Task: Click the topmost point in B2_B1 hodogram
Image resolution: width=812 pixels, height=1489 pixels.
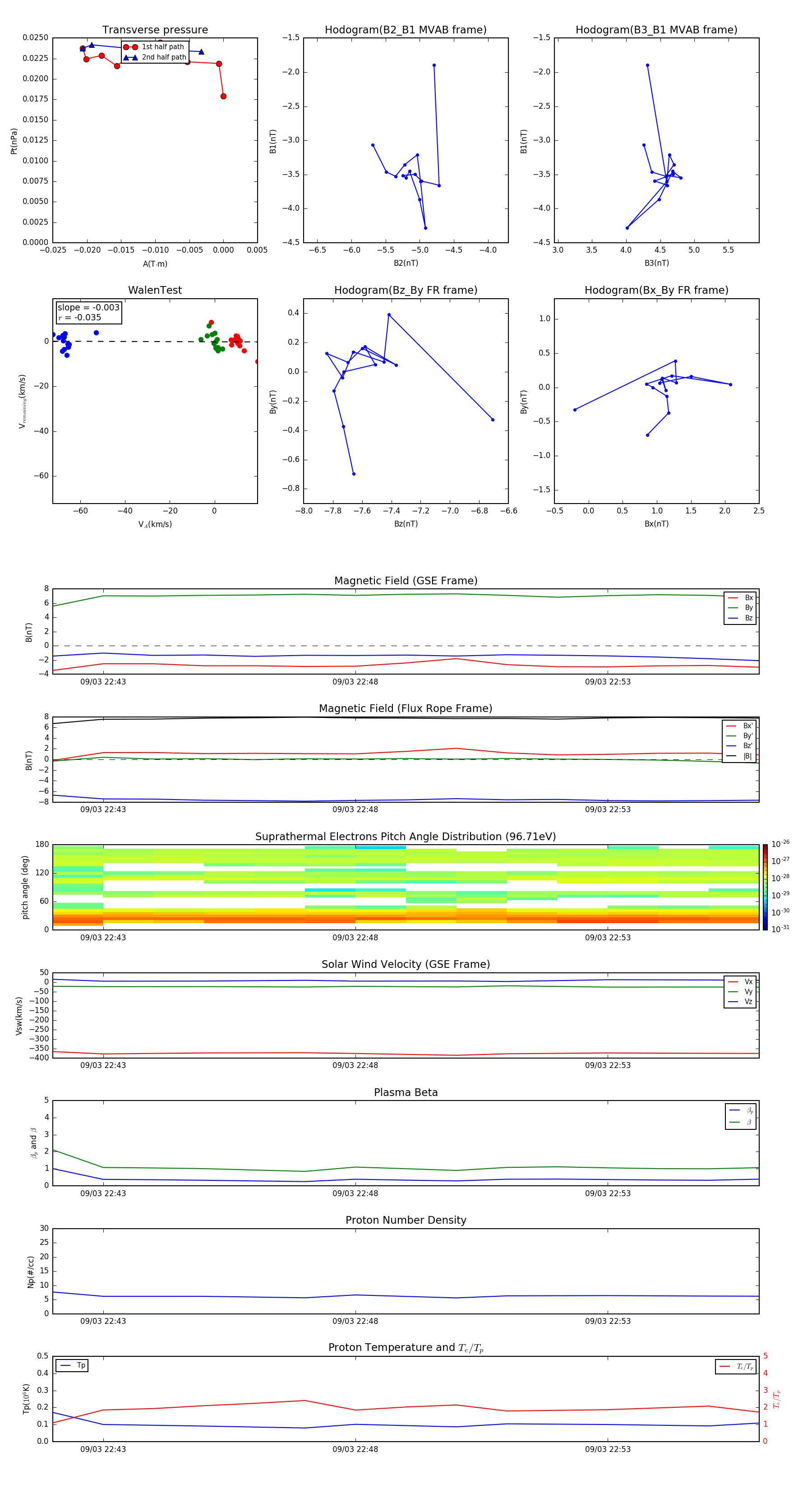Action: pos(434,65)
